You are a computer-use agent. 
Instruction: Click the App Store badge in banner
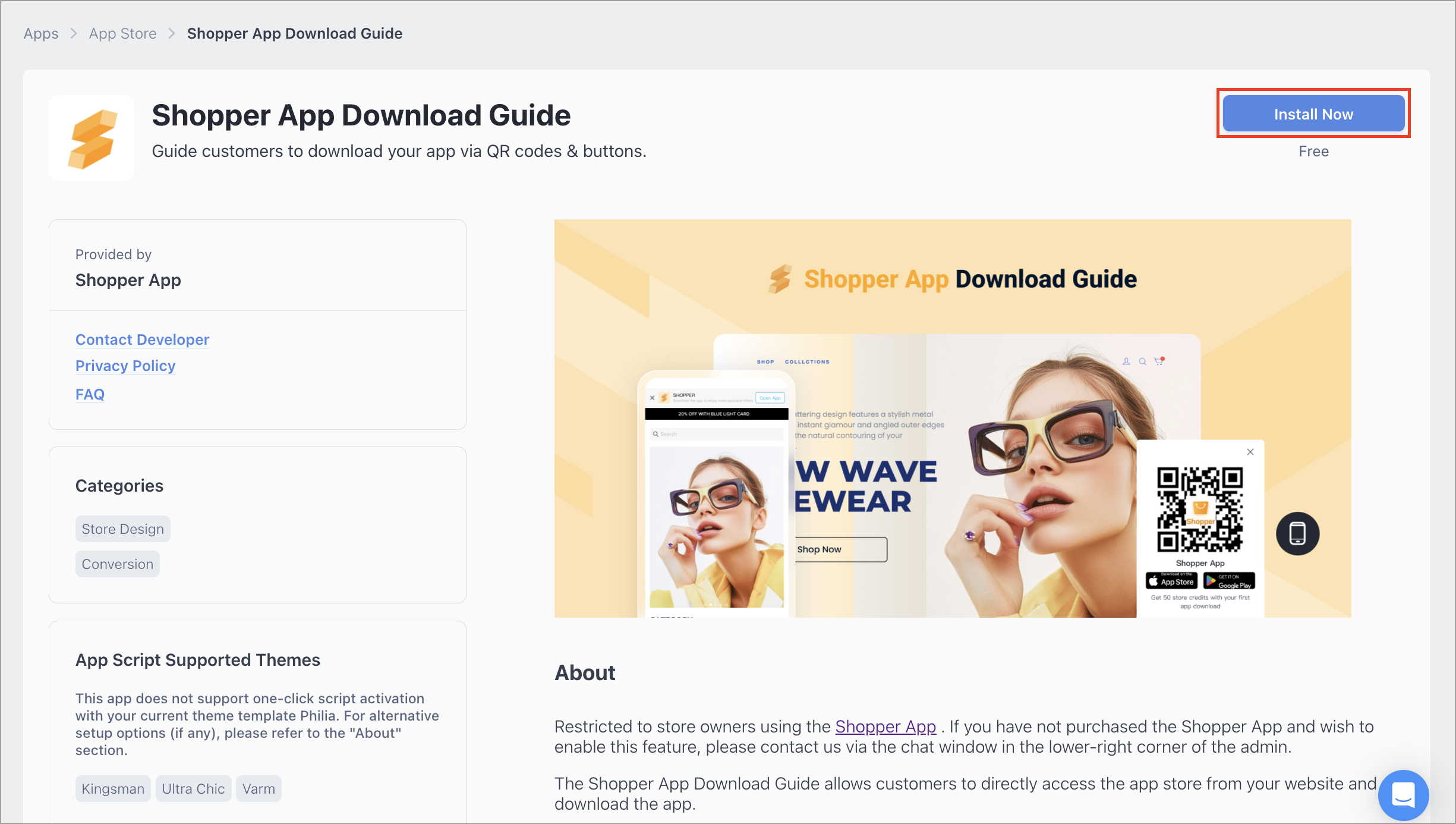pos(1171,581)
